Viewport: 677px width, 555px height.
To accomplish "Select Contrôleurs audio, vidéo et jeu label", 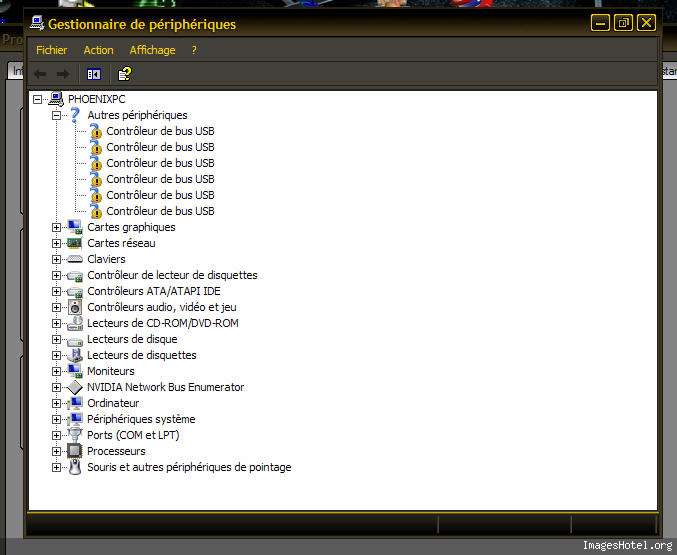I will coord(162,307).
